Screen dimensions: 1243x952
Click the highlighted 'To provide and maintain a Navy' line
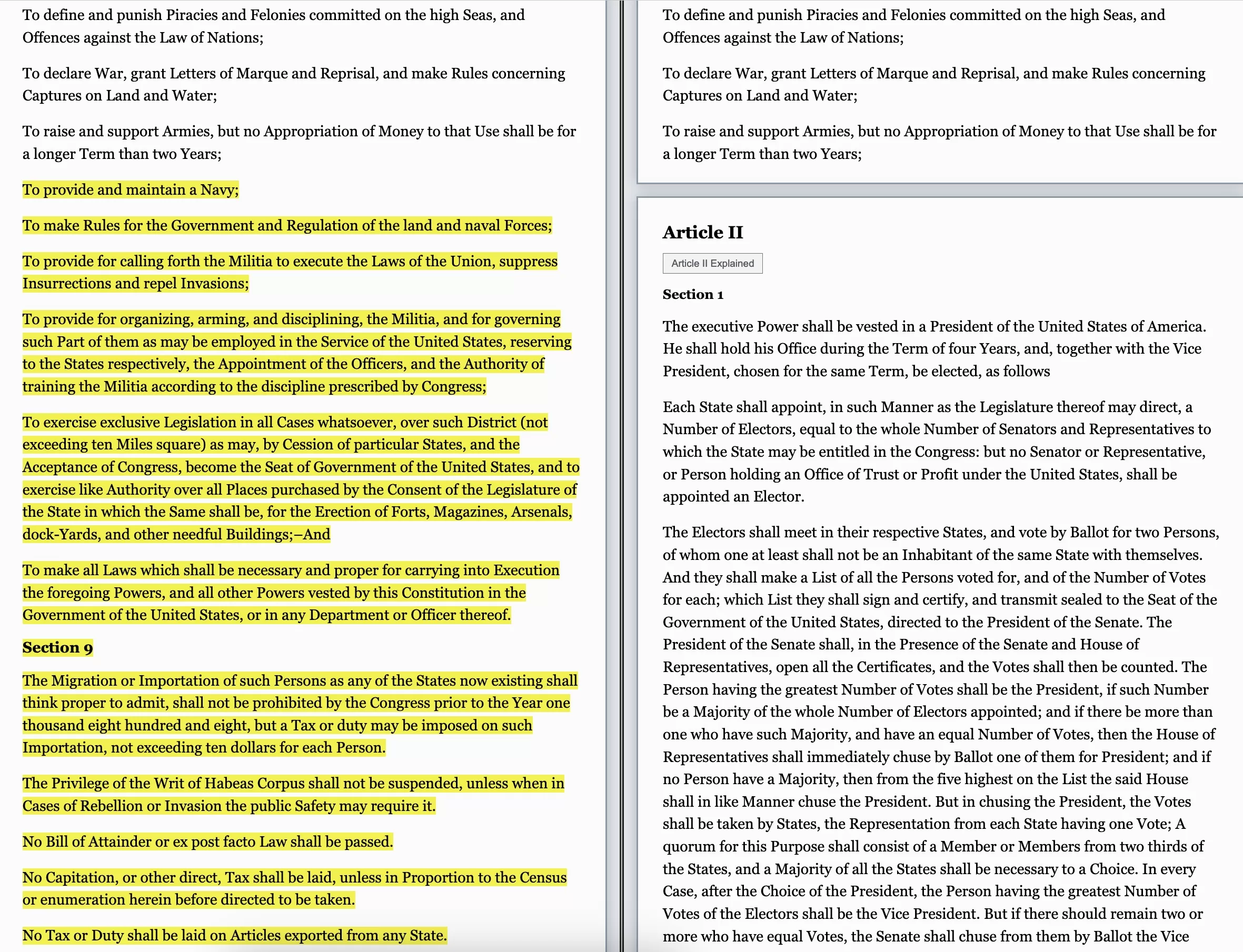click(x=131, y=189)
